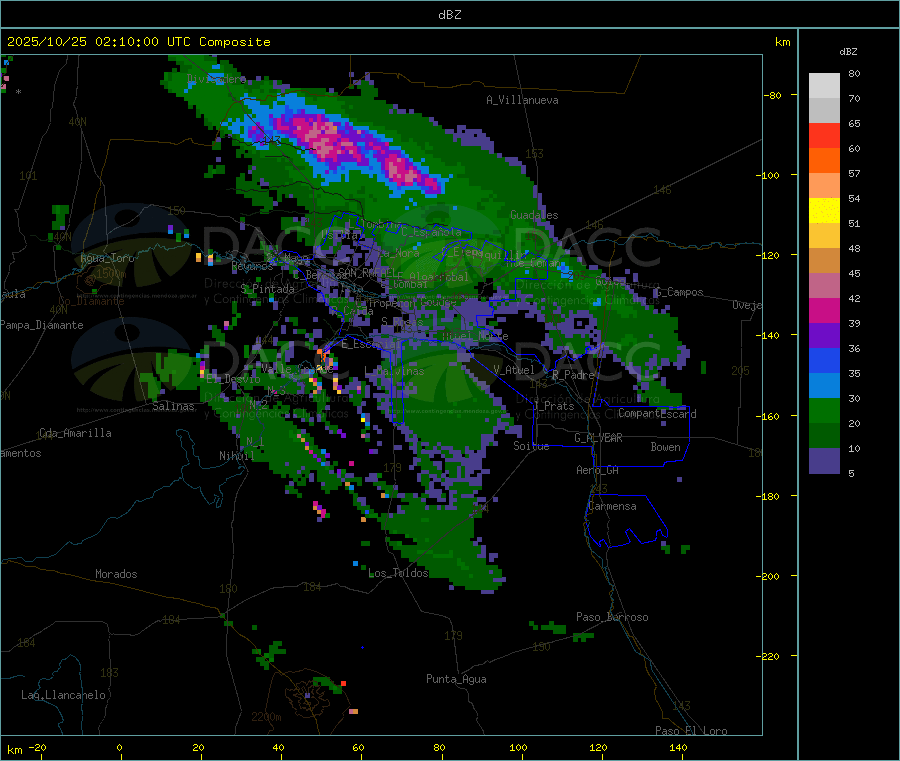The image size is (900, 761).
Task: Click the 'km' unit label at bottom left
Action: 14,750
